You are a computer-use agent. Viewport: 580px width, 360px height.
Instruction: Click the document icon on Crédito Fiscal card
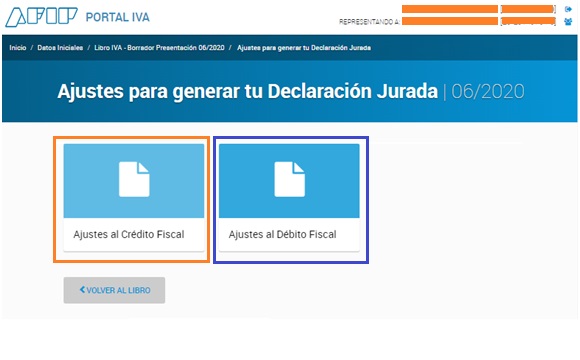tap(134, 179)
